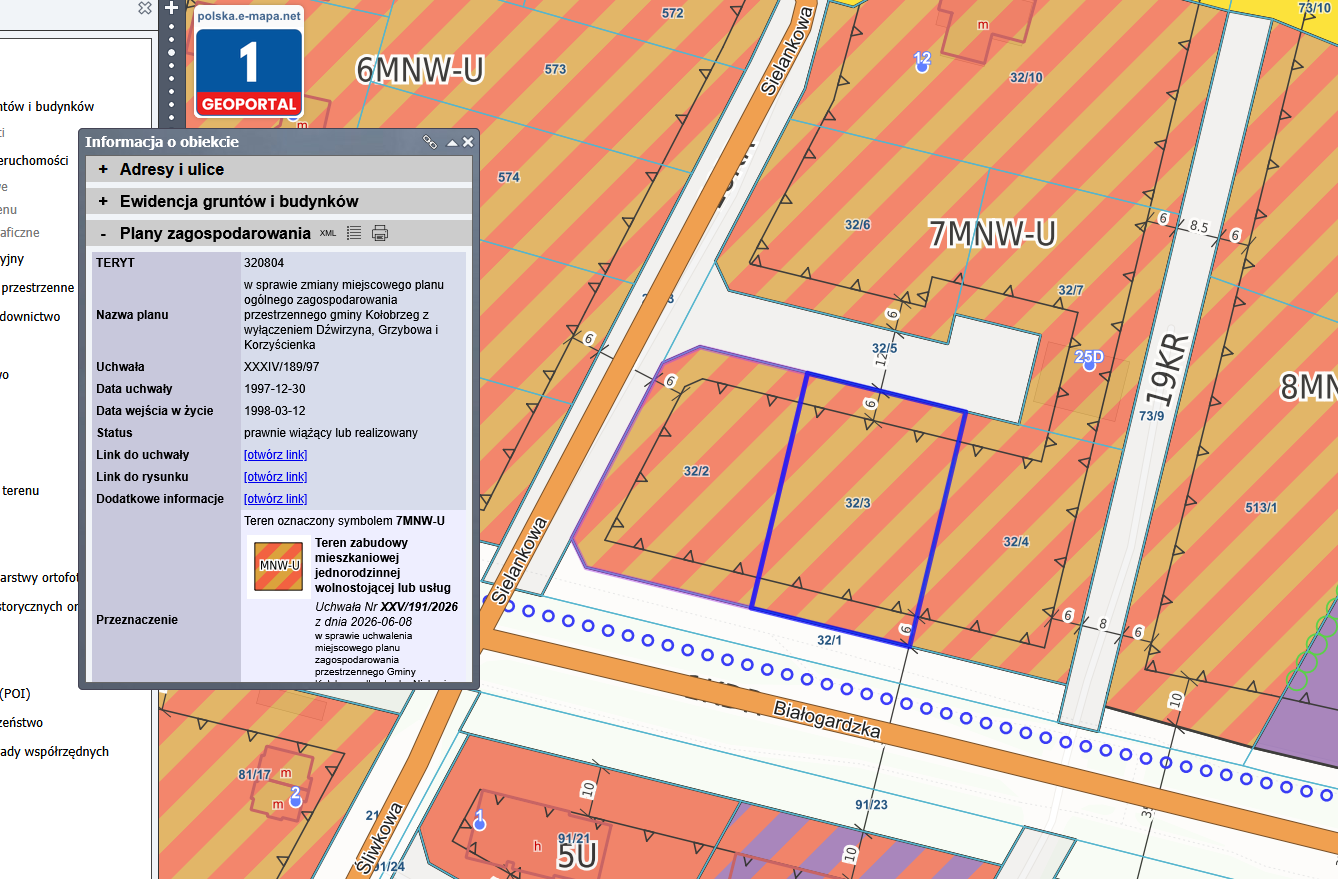1338x879 pixels.
Task: Open the list view icon beside Plany zagospodarowania
Action: click(x=353, y=233)
